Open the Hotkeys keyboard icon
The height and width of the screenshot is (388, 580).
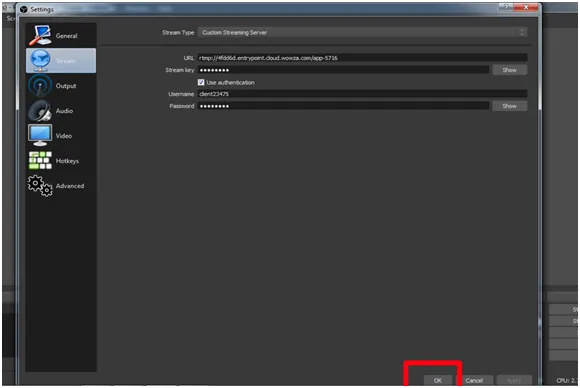click(40, 160)
